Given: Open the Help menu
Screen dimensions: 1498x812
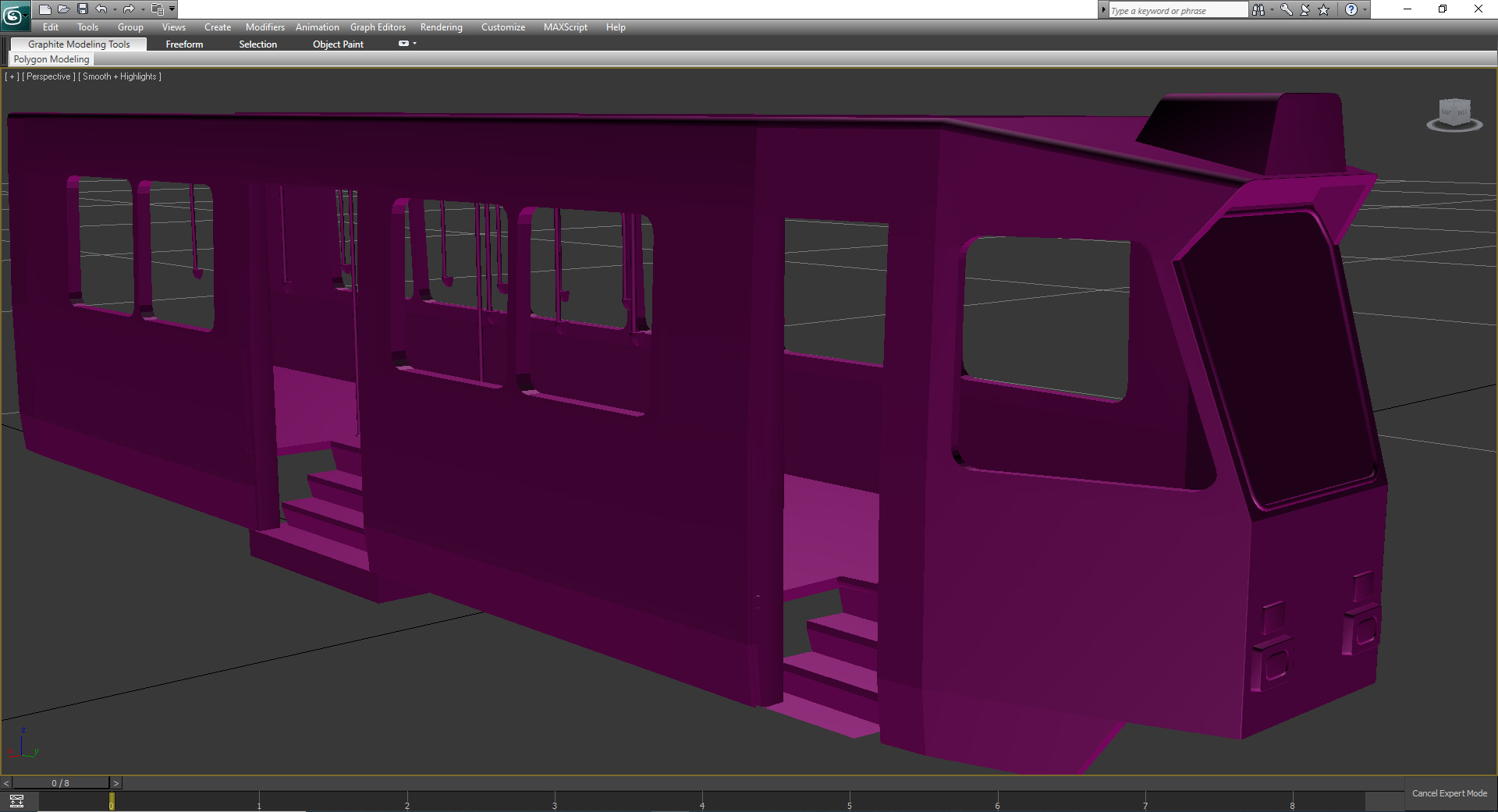Looking at the screenshot, I should pyautogui.click(x=616, y=27).
